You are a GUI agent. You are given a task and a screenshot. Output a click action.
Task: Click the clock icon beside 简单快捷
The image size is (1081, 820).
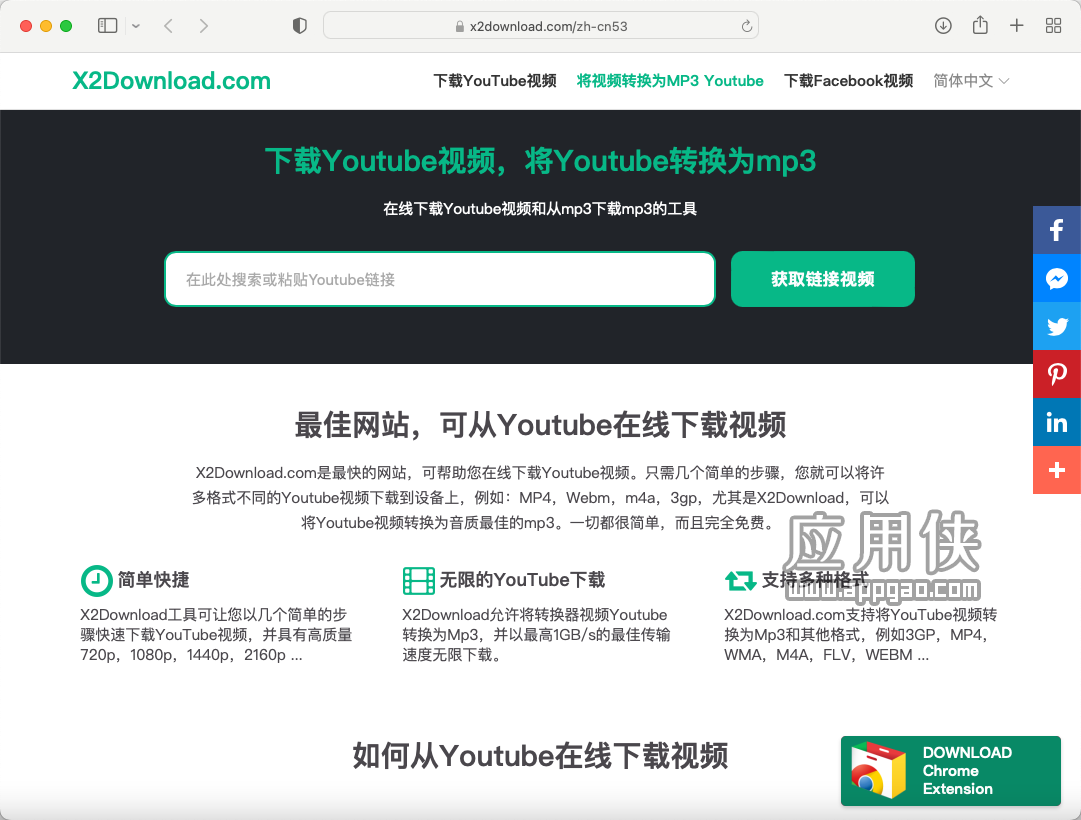97,581
